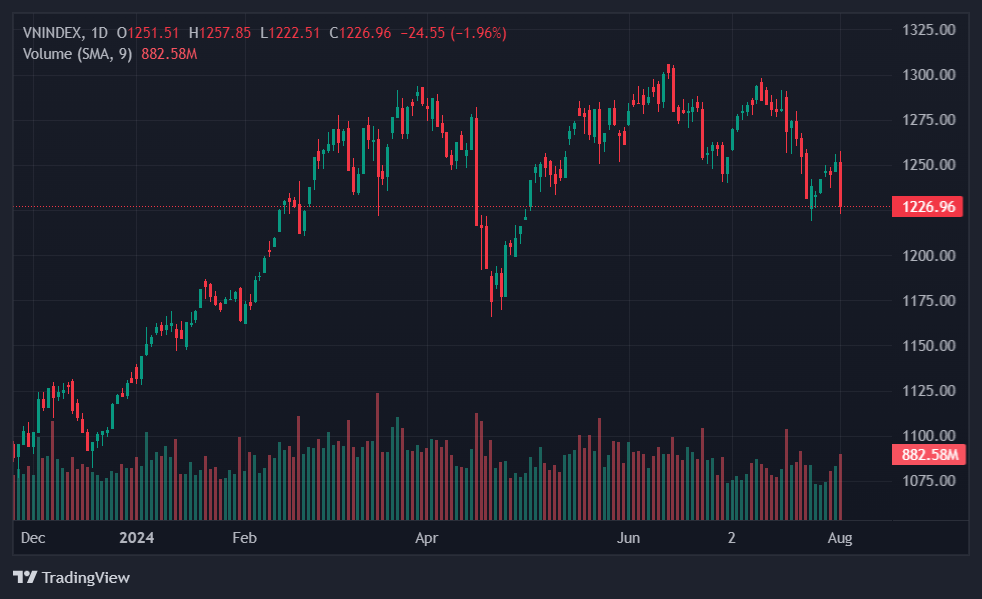Select the Jun time axis marker
Image resolution: width=982 pixels, height=599 pixels.
pyautogui.click(x=628, y=538)
